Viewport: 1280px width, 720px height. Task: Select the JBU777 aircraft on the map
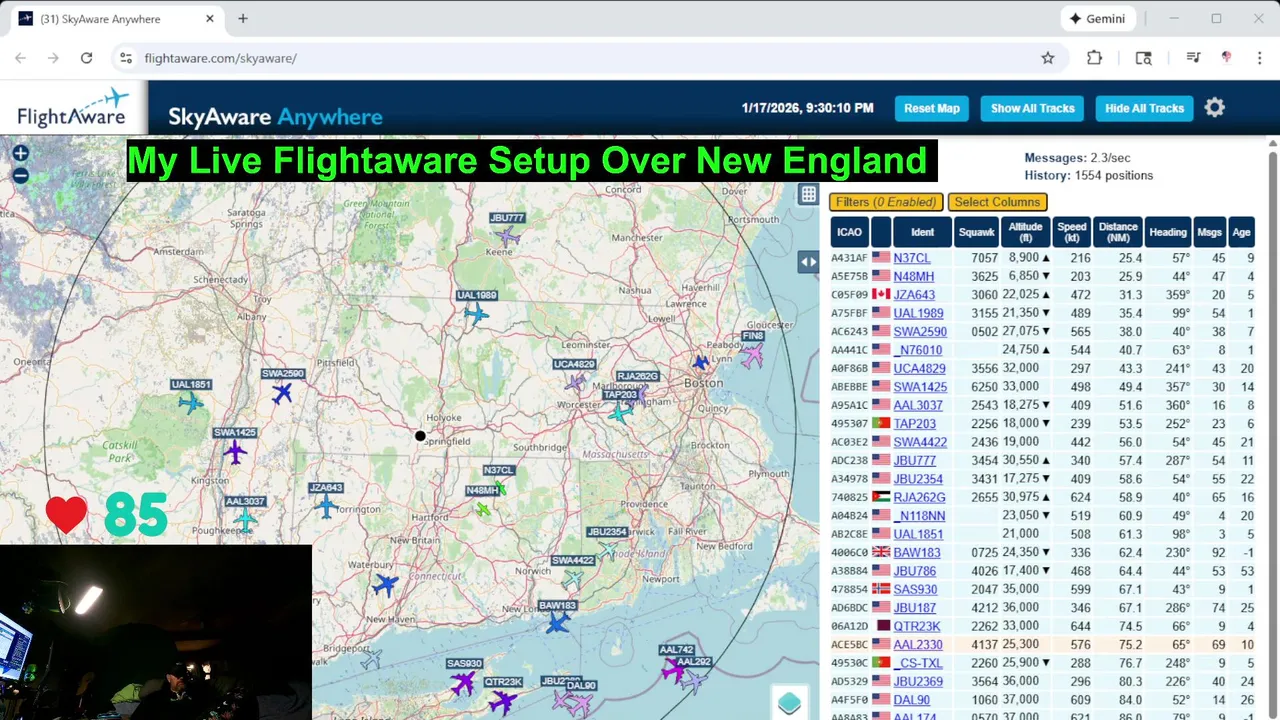508,237
